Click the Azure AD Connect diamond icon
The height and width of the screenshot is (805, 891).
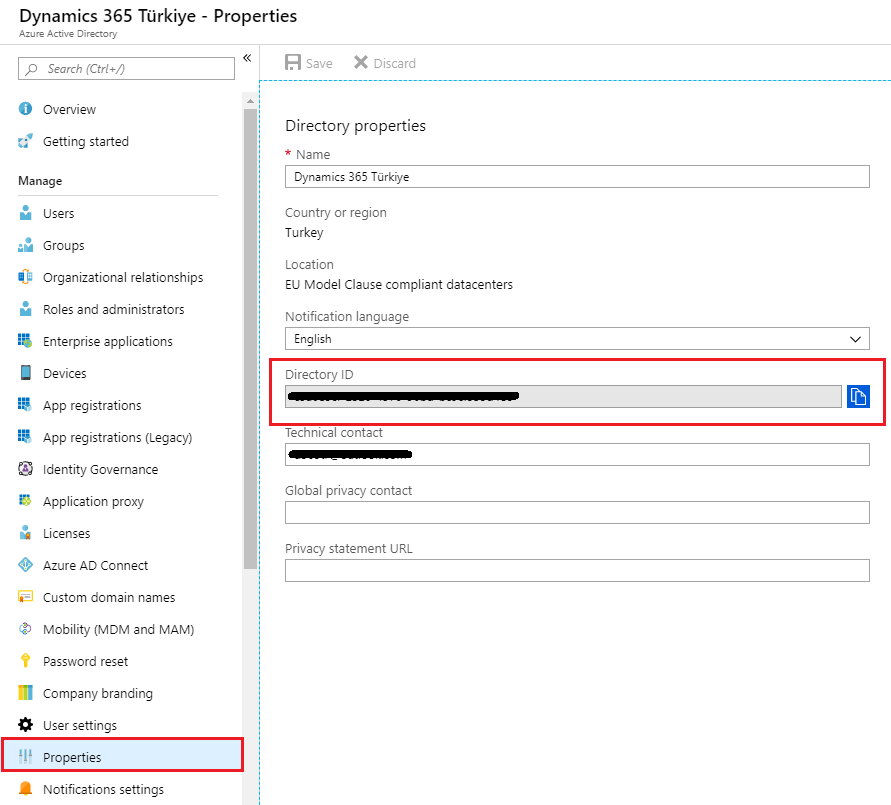(26, 565)
